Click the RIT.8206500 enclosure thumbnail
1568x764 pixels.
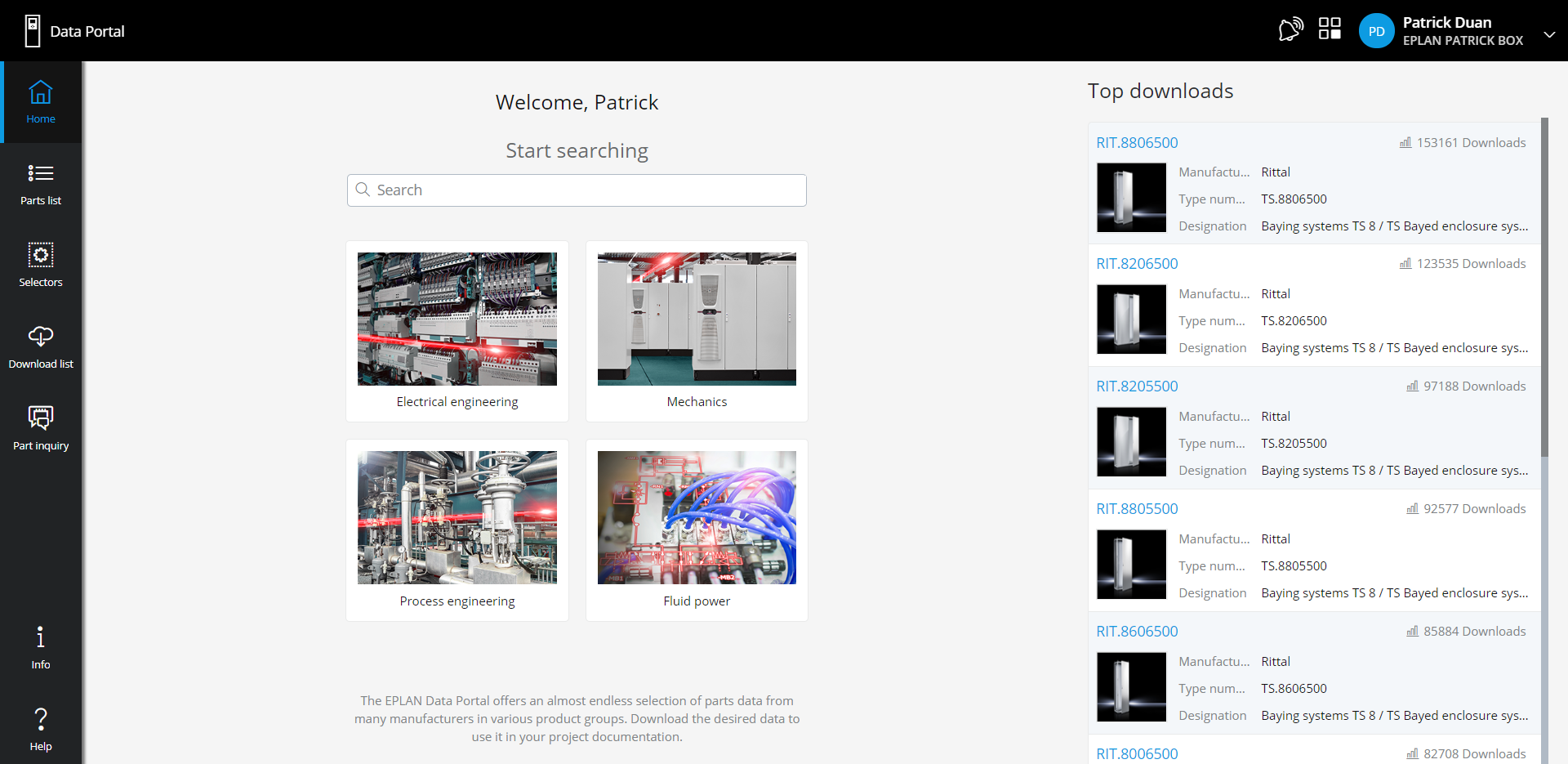tap(1131, 319)
